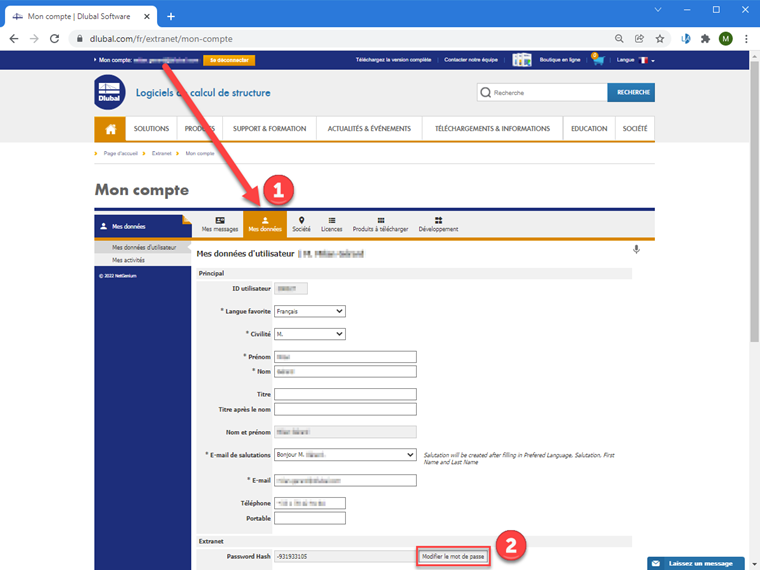This screenshot has height=570, width=760.
Task: Click the browser forward arrow
Action: click(34, 39)
